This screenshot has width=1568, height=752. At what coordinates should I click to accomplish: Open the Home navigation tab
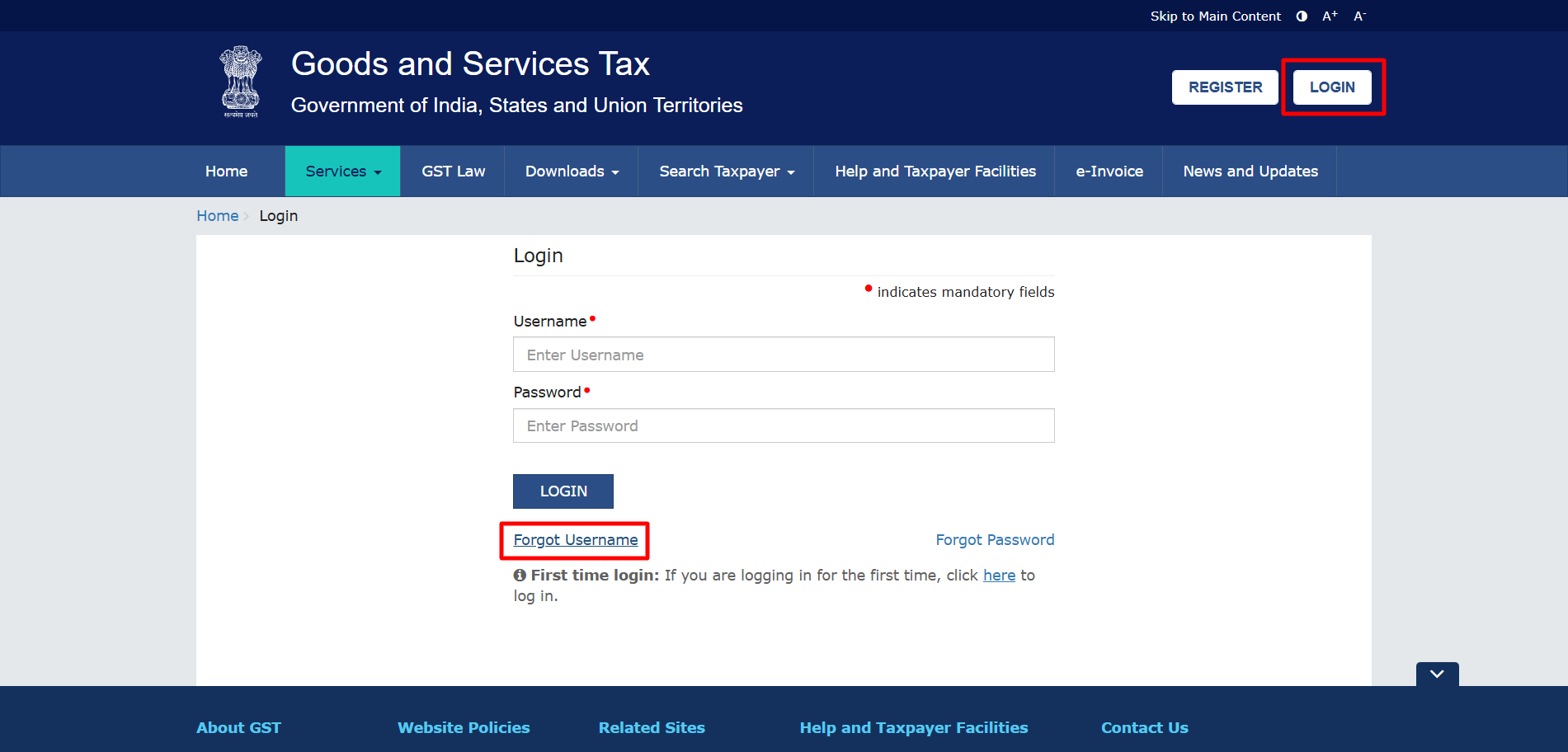pos(226,172)
